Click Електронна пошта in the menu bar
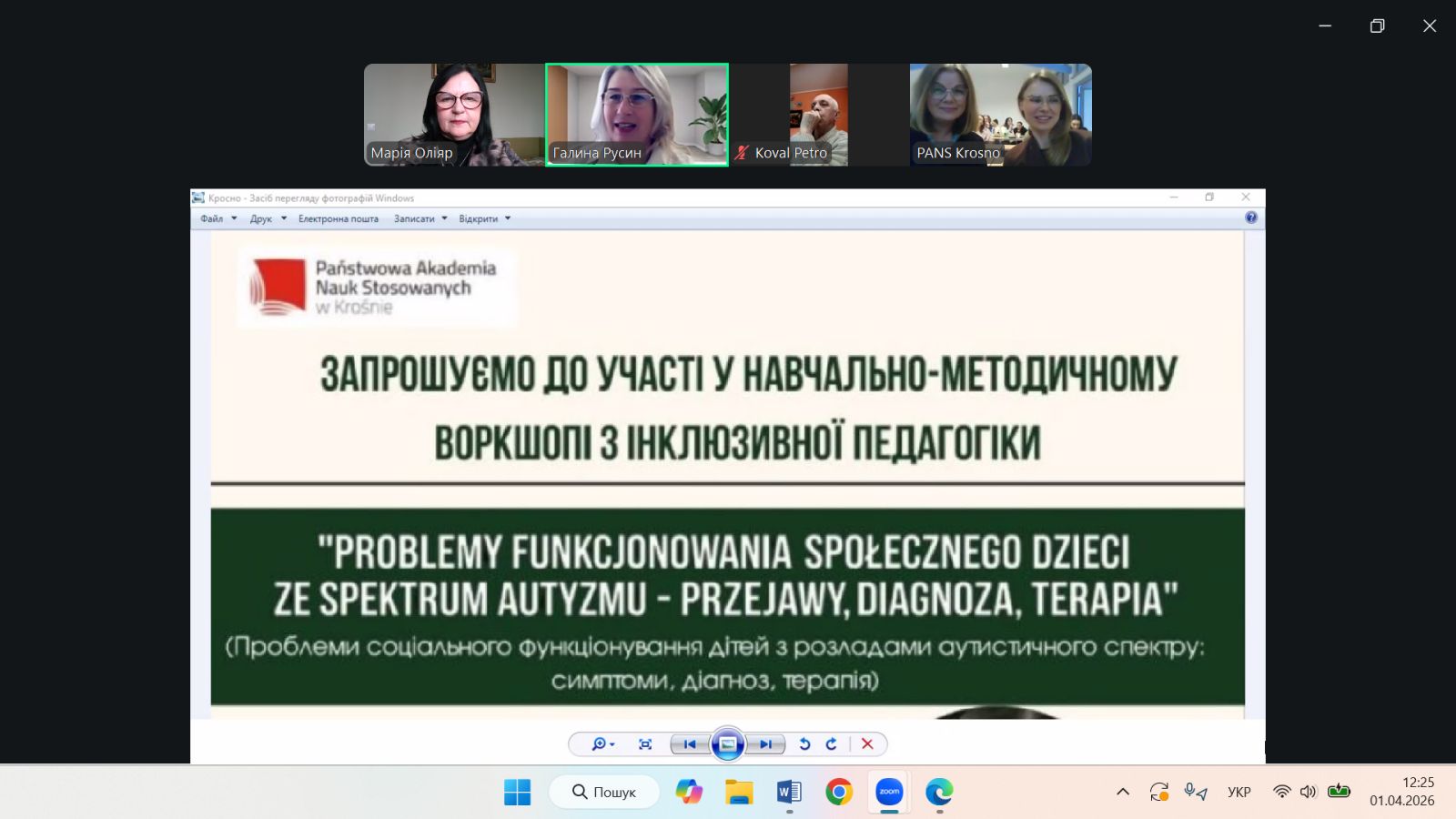 coord(338,218)
